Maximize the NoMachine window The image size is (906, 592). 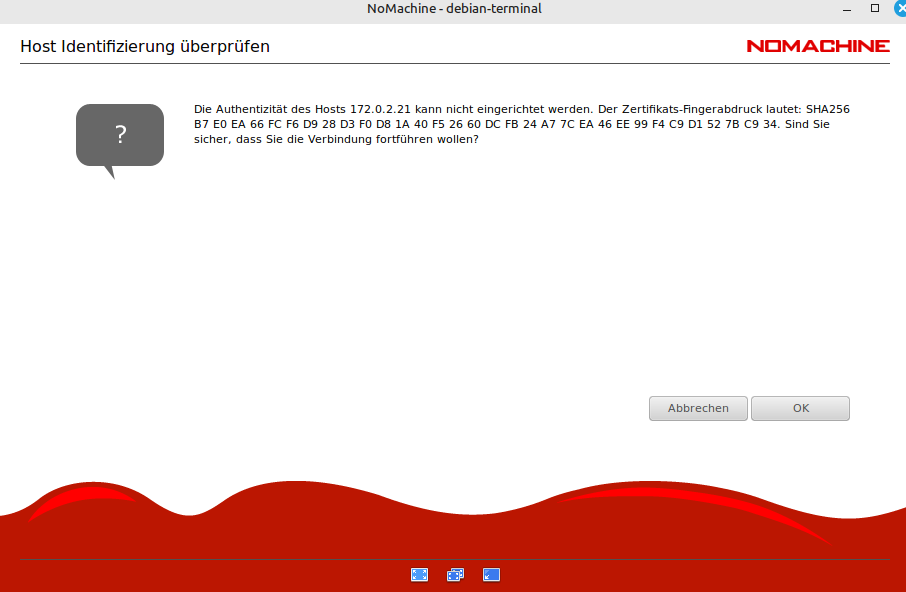tap(874, 8)
